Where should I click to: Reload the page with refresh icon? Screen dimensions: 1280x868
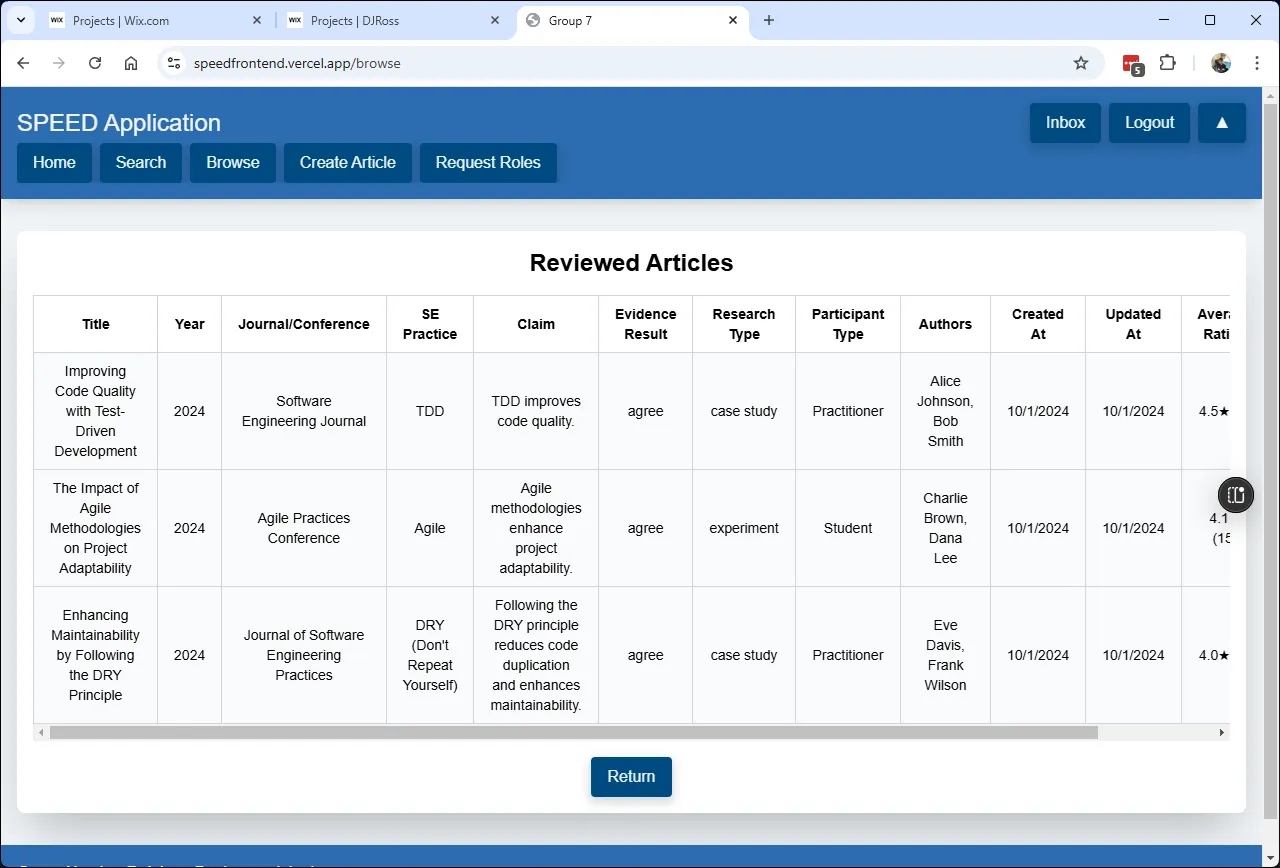pos(95,63)
